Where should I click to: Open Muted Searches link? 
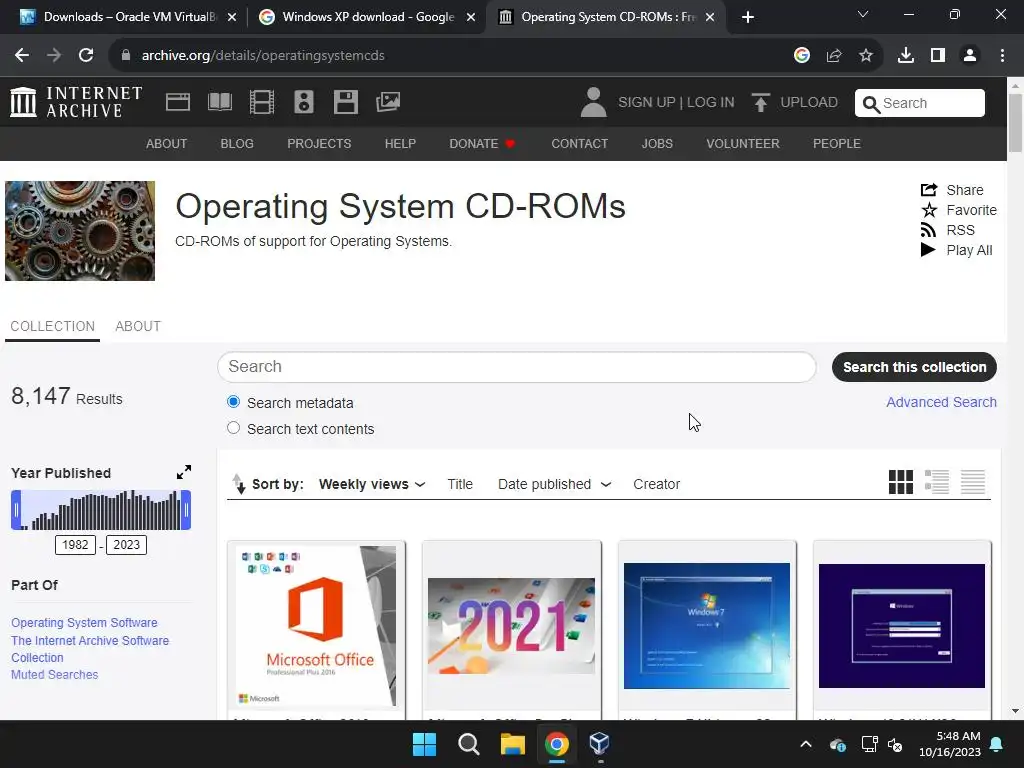(x=54, y=675)
